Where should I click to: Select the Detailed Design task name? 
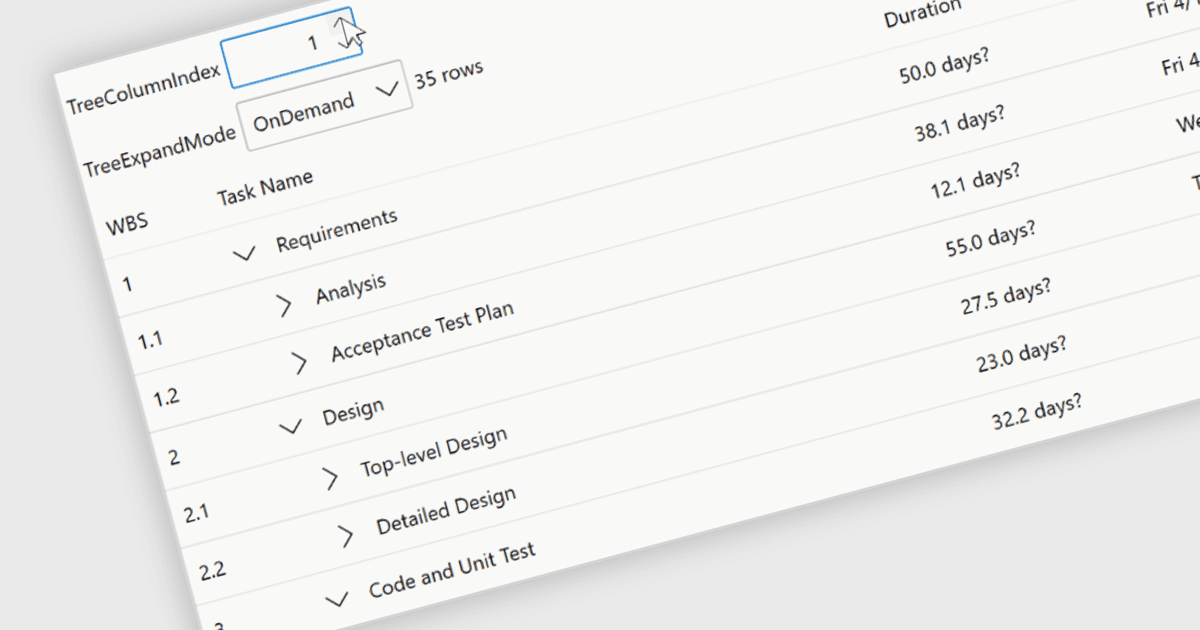tap(447, 511)
